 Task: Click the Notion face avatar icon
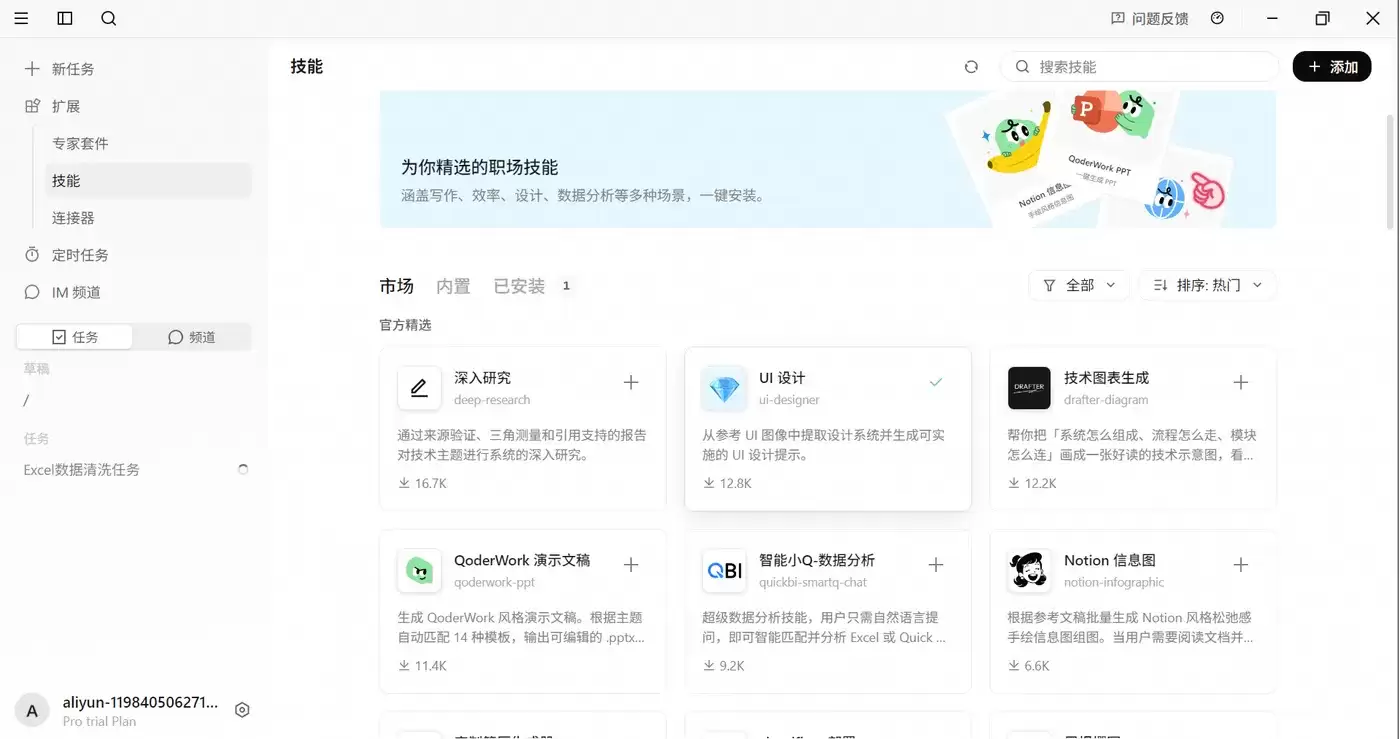[1029, 571]
